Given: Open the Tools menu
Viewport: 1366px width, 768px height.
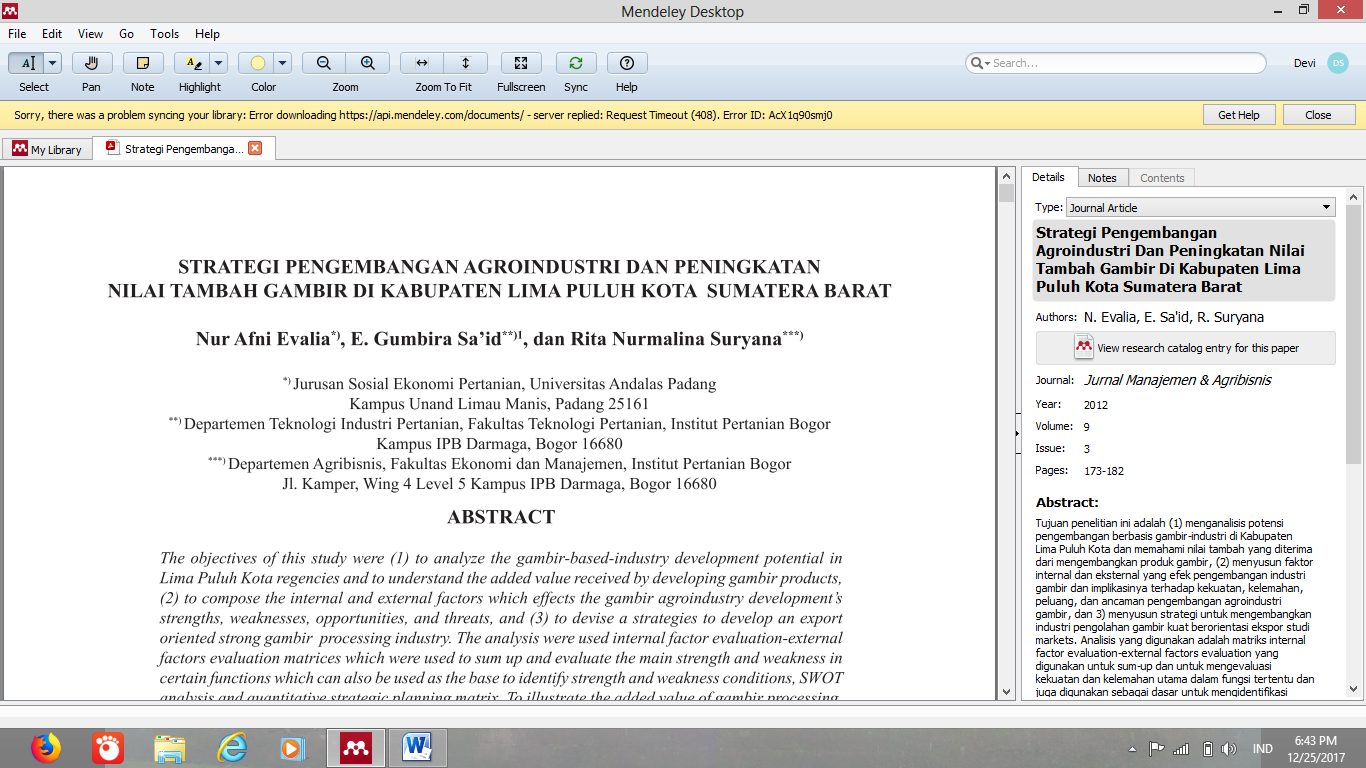Looking at the screenshot, I should tap(165, 34).
